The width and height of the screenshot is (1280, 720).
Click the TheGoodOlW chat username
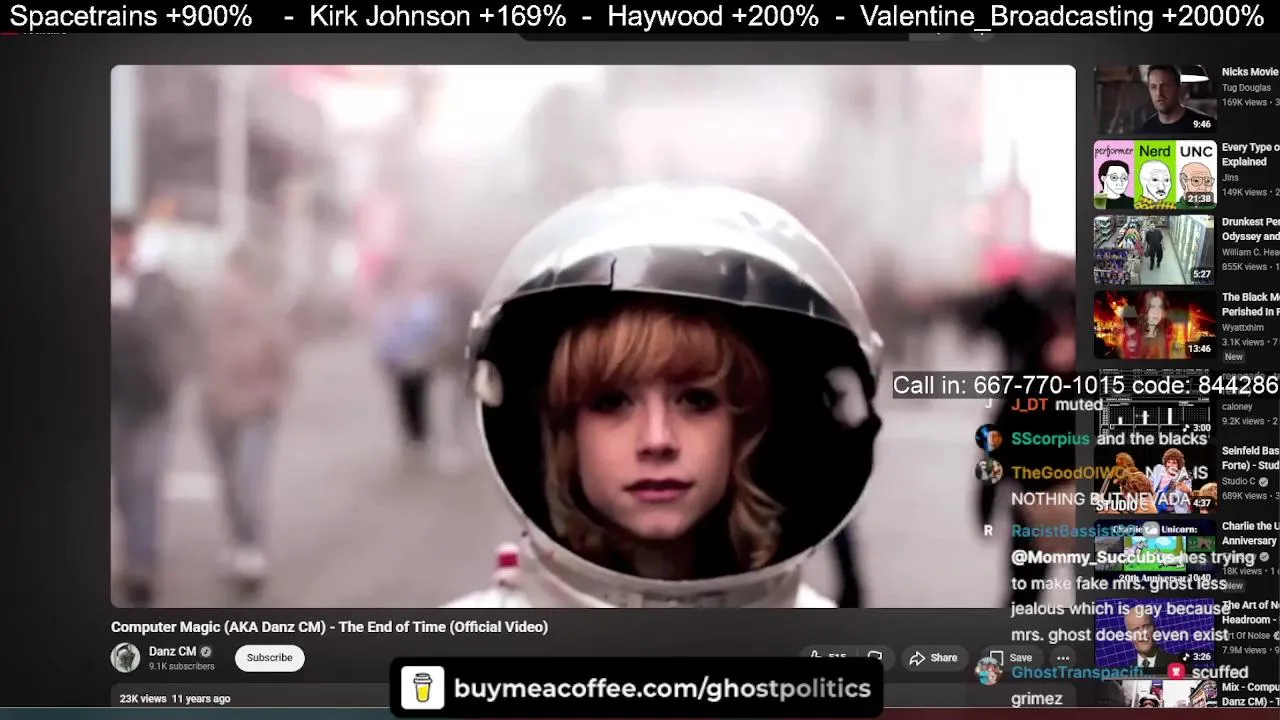pos(1074,473)
